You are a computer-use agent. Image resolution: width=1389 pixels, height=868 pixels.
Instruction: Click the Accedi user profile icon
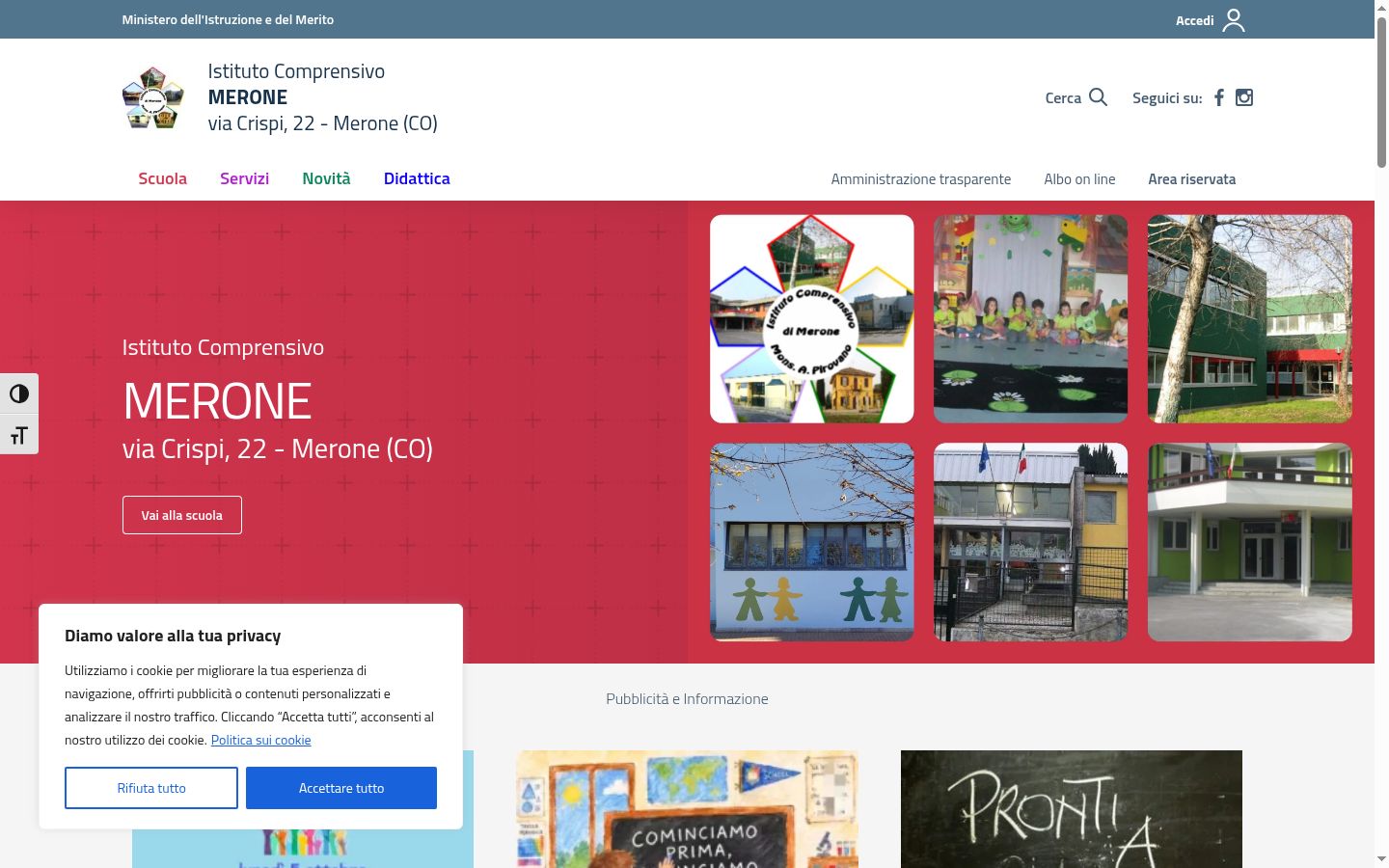(x=1234, y=20)
